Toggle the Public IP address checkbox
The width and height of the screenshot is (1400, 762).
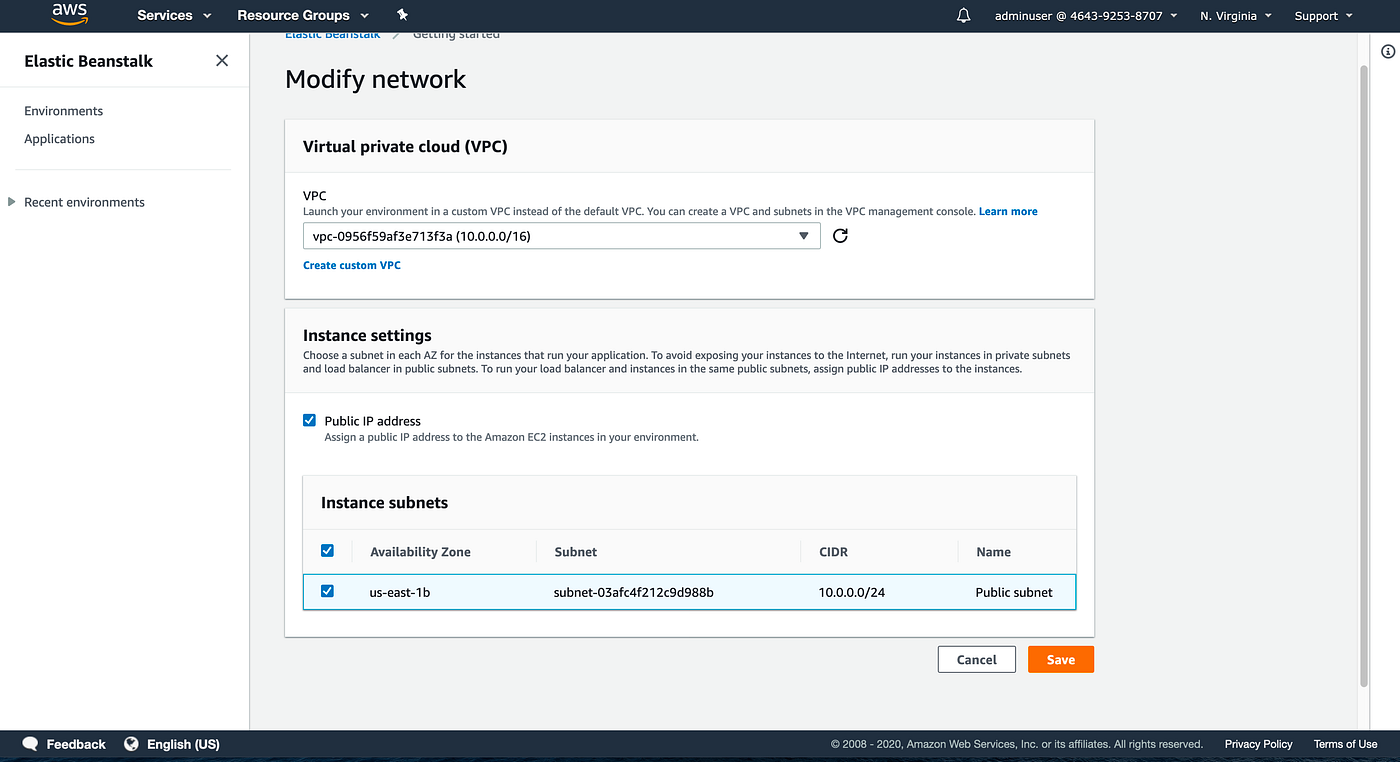click(x=310, y=420)
